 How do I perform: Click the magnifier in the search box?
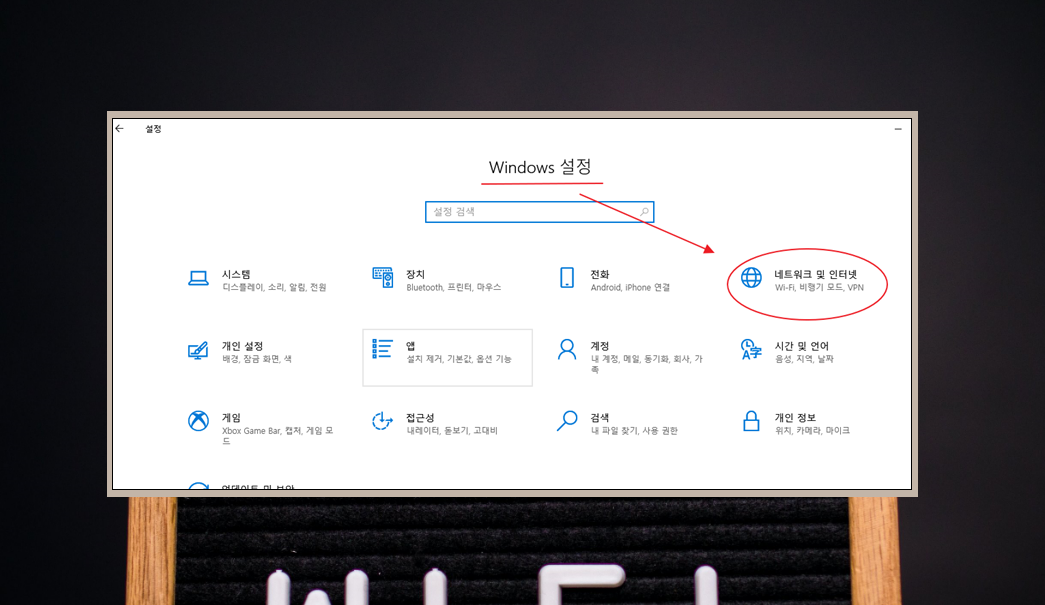644,212
